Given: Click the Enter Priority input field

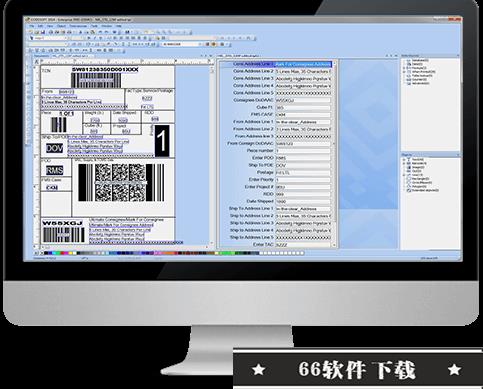Looking at the screenshot, I should click(x=303, y=180).
